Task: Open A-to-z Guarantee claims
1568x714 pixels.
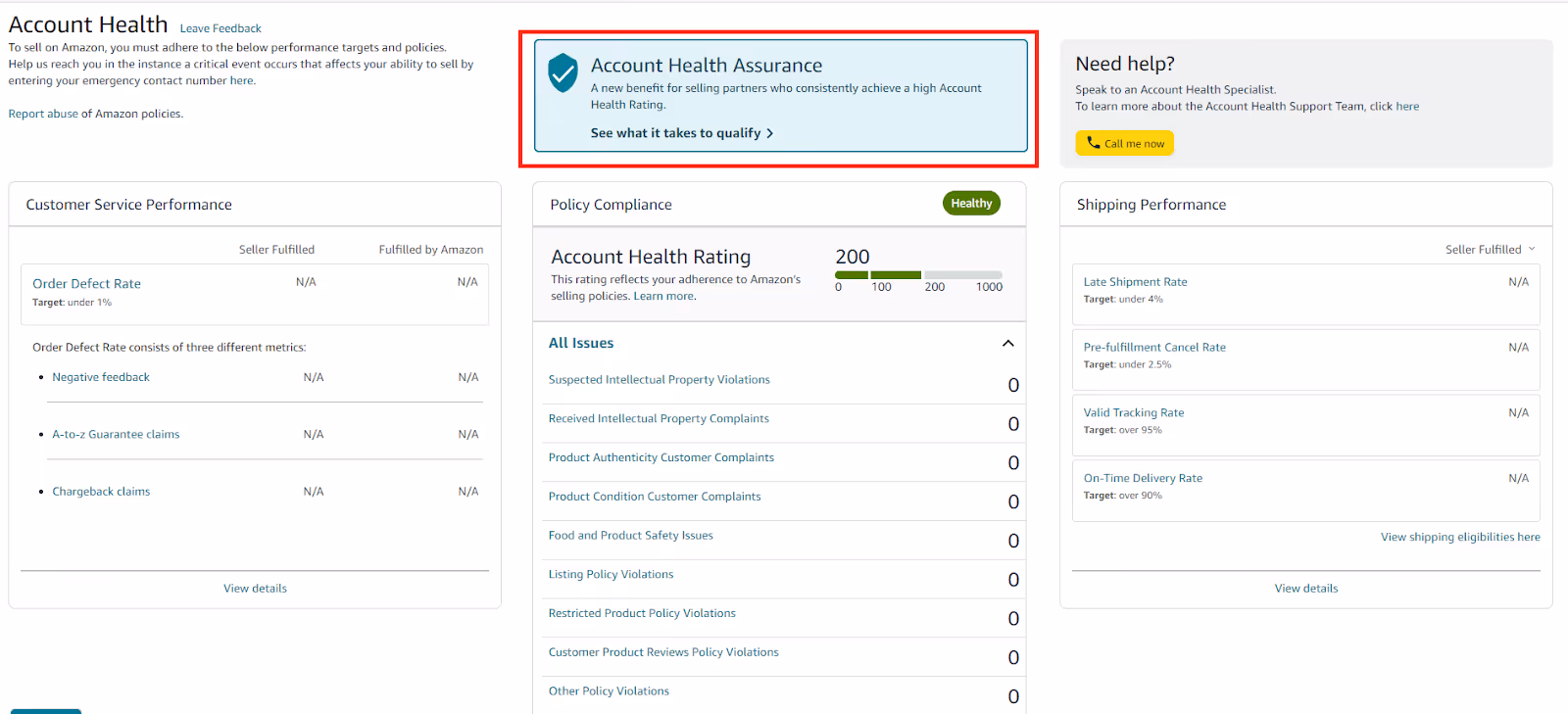Action: tap(116, 434)
